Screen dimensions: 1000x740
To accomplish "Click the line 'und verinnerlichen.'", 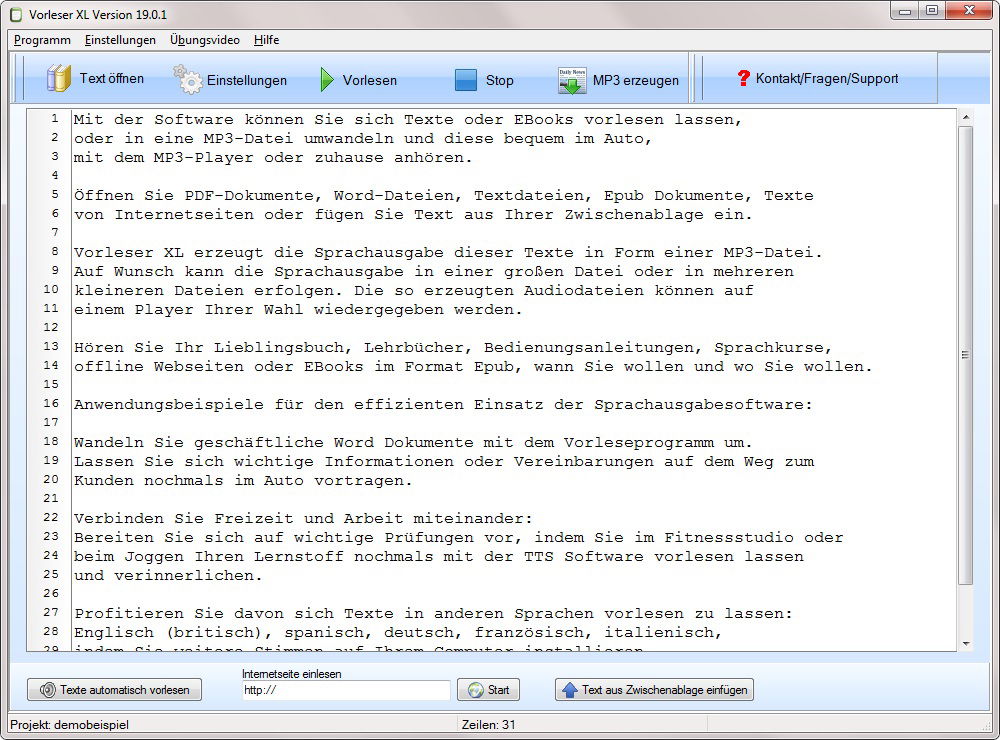I will [x=168, y=575].
